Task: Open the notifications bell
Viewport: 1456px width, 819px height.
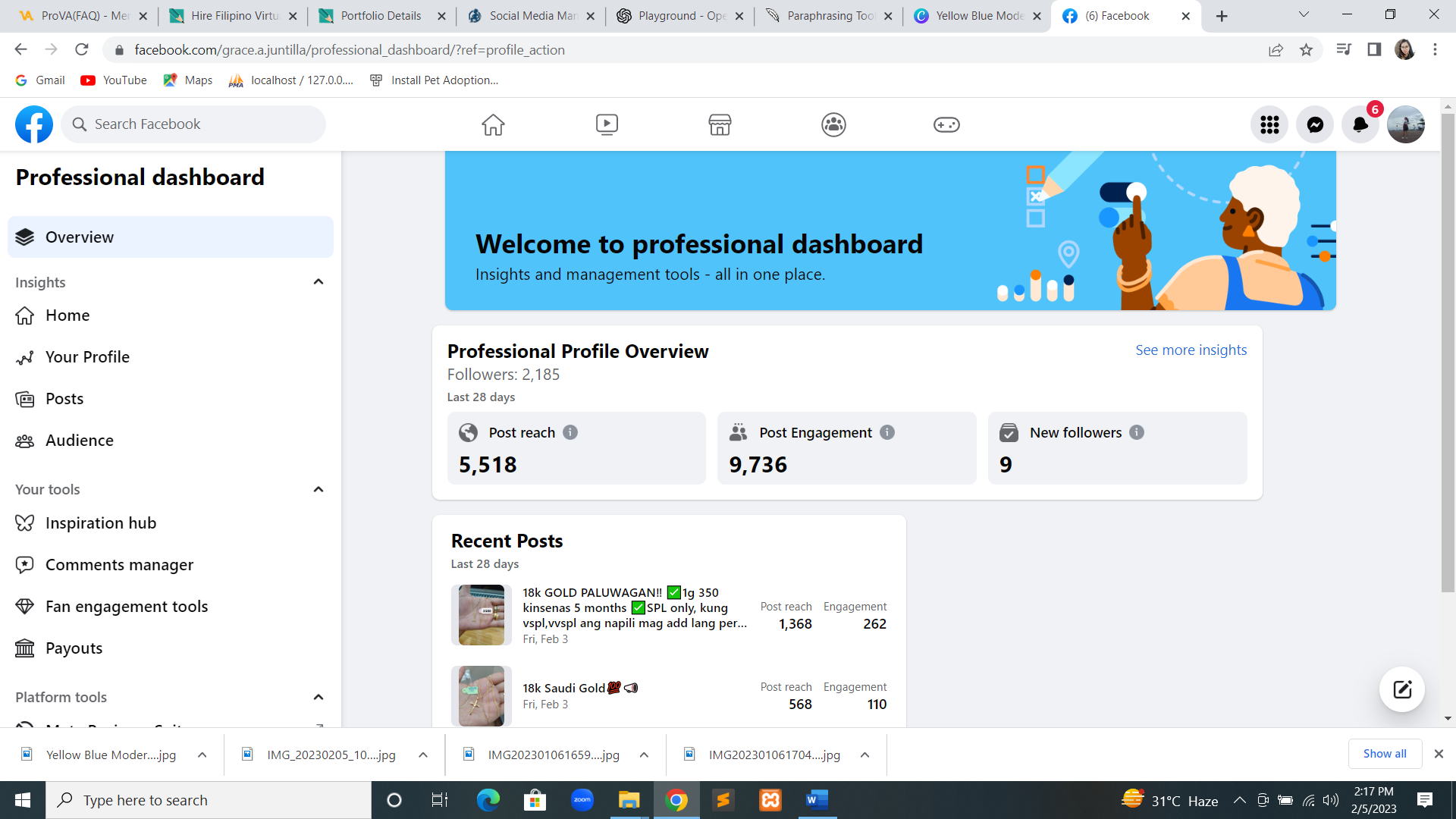Action: pyautogui.click(x=1360, y=124)
